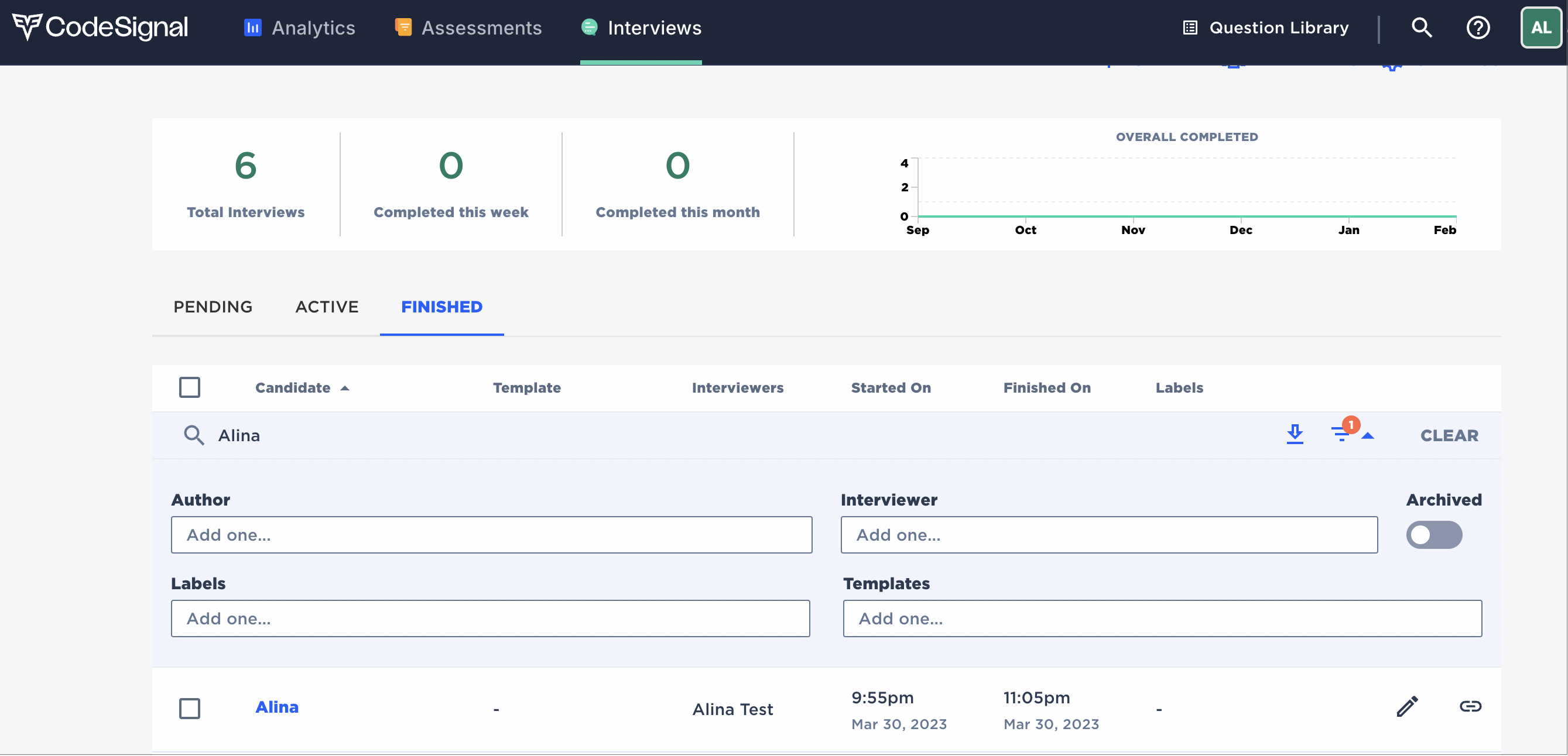
Task: Toggle the Archived switch
Action: 1434,535
